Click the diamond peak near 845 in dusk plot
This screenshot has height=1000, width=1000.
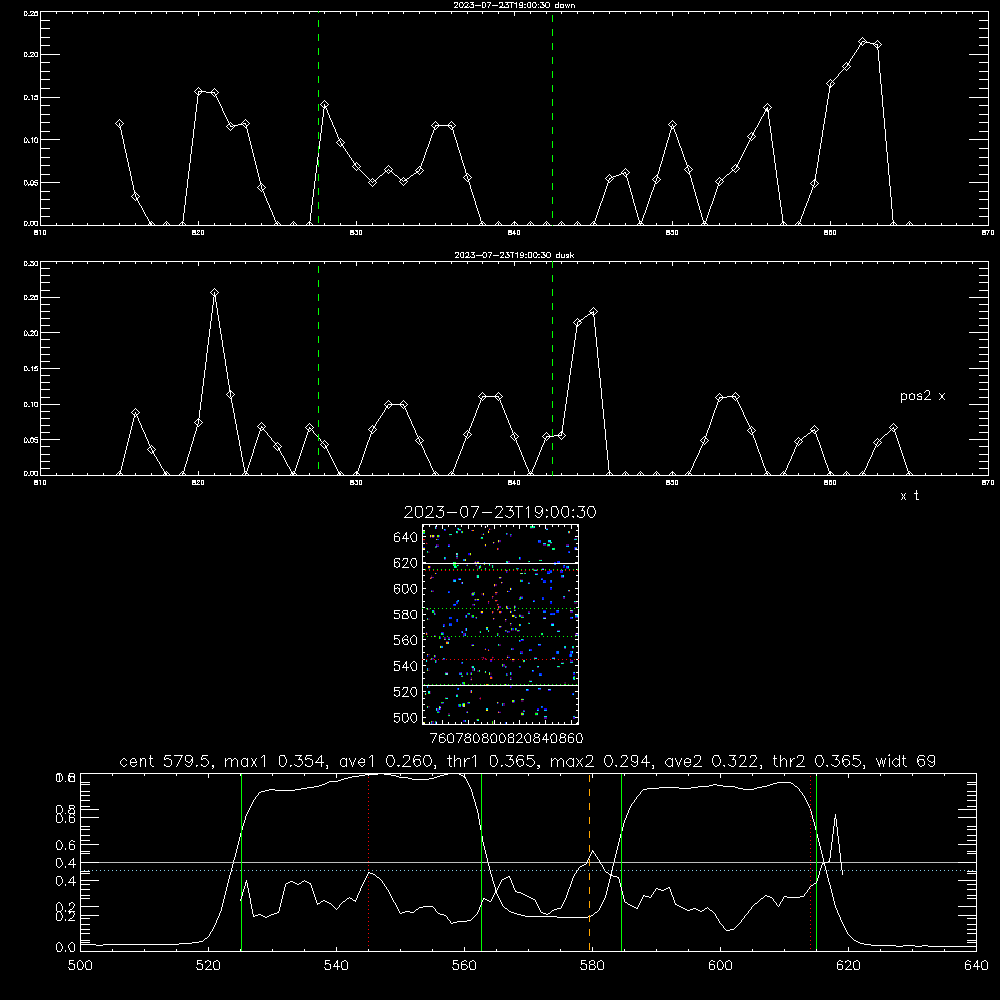[x=594, y=312]
